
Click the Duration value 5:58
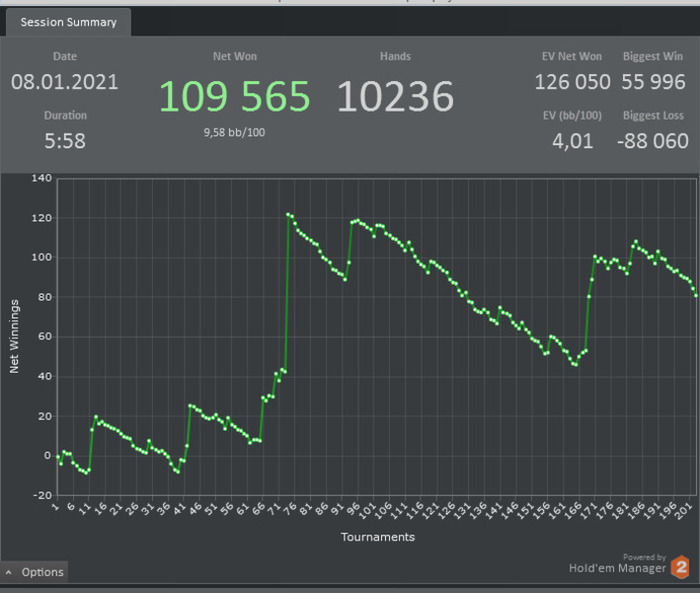coord(65,141)
